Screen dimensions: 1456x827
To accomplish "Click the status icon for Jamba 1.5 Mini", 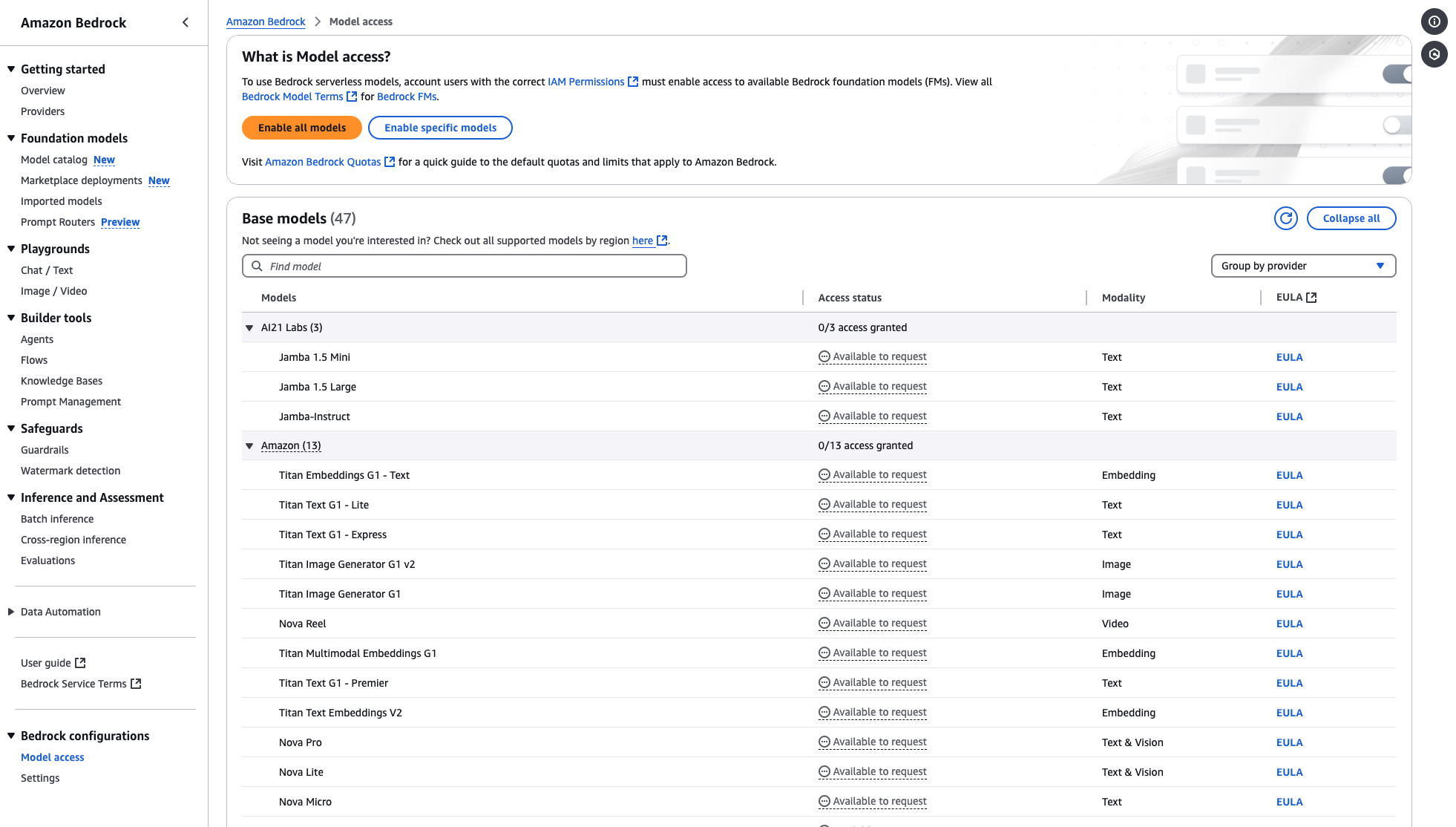I will point(824,357).
